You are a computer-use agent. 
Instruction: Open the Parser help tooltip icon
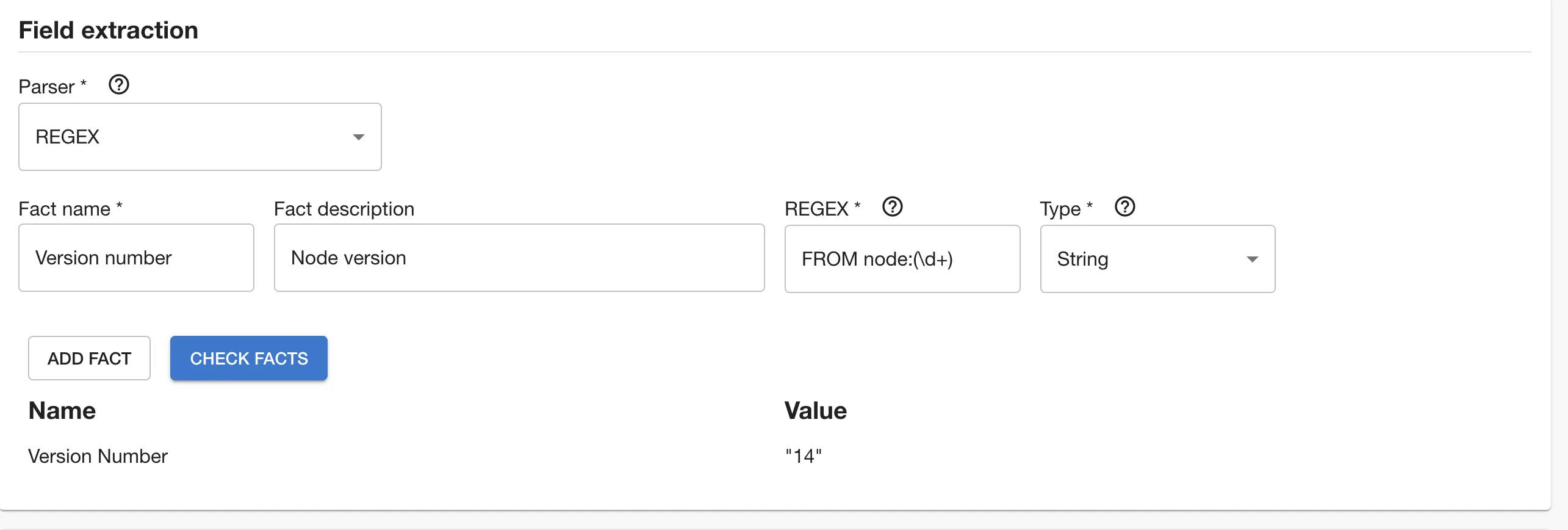point(120,85)
